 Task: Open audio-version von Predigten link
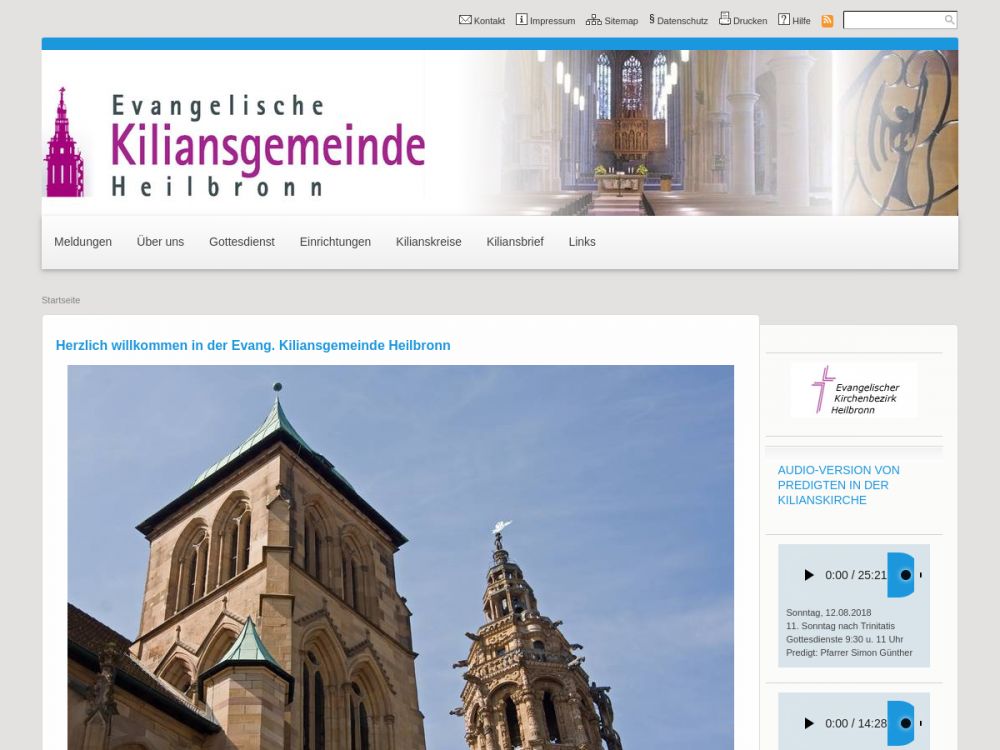pyautogui.click(x=838, y=485)
